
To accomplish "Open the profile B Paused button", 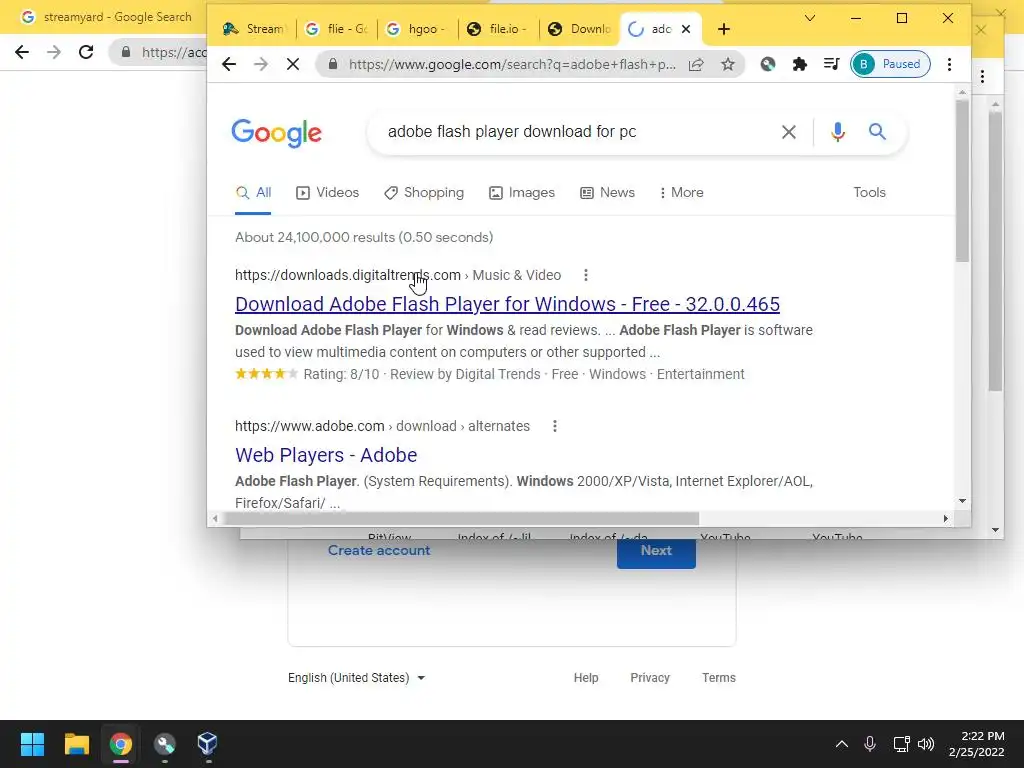I will click(x=891, y=64).
